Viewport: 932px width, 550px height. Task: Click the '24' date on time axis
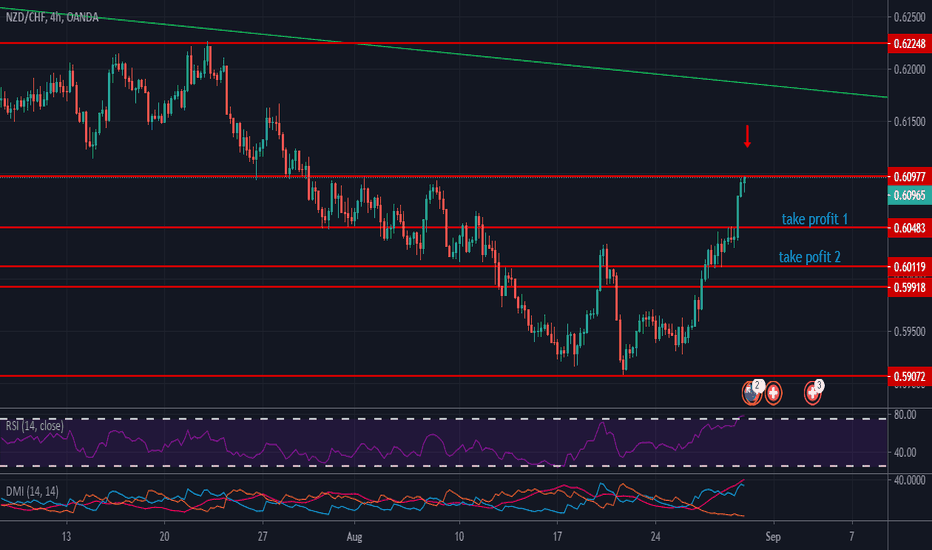(655, 536)
